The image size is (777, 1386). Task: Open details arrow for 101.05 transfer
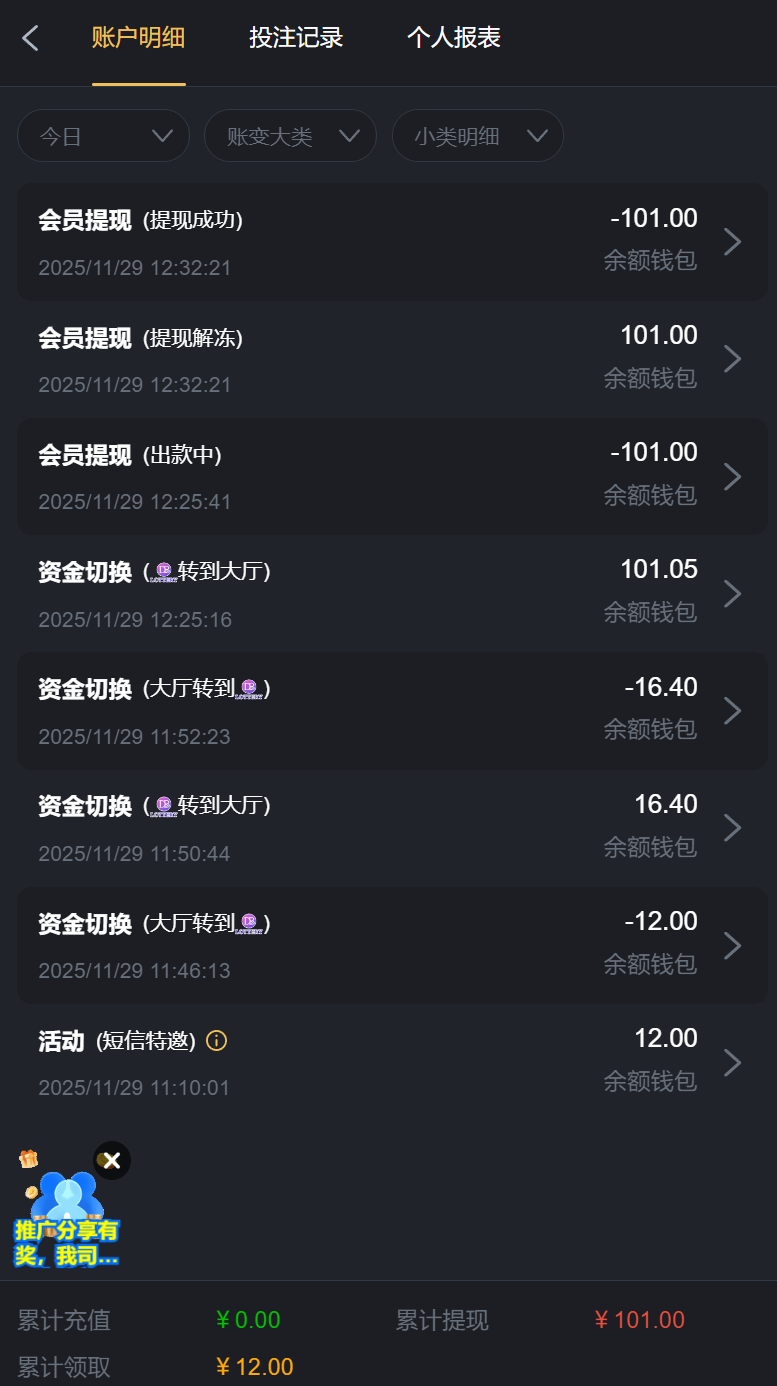[732, 593]
